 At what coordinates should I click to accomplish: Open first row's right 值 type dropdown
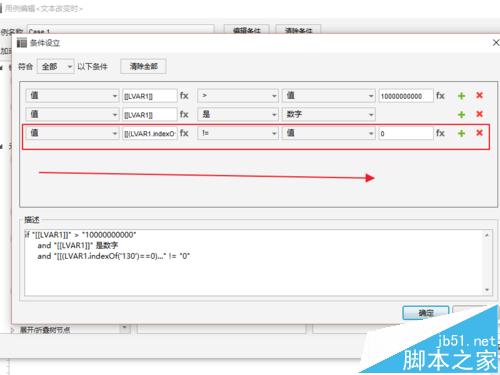329,96
